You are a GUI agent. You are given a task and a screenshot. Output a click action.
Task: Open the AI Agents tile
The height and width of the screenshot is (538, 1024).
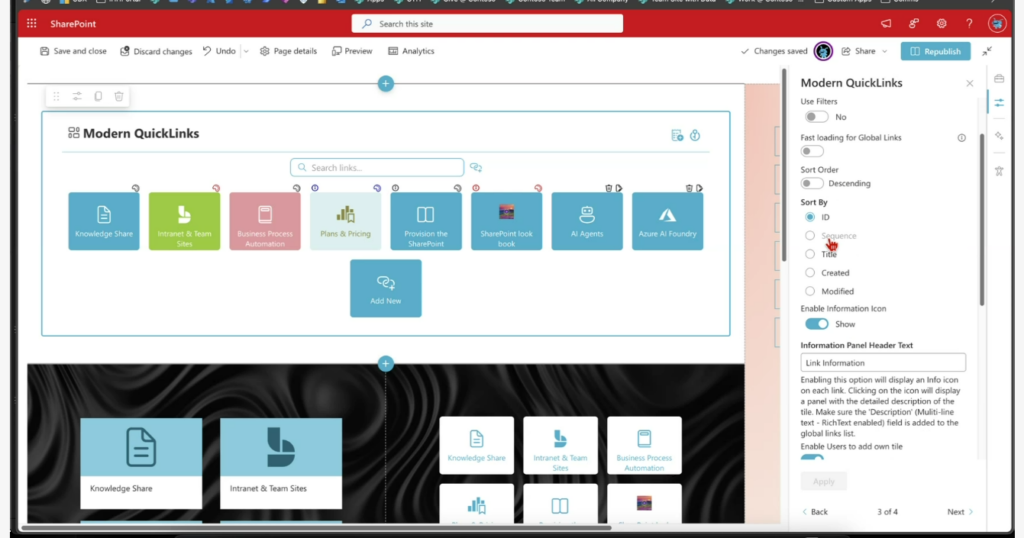(587, 221)
